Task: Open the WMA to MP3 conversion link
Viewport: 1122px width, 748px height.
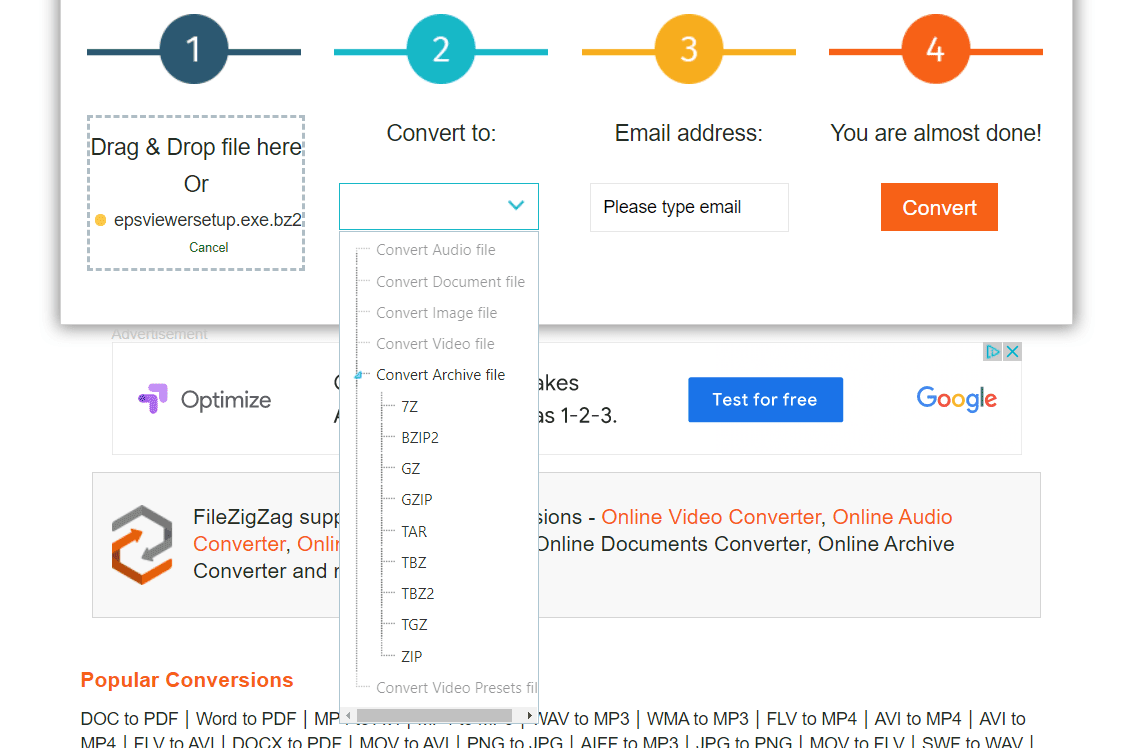Action: click(698, 719)
